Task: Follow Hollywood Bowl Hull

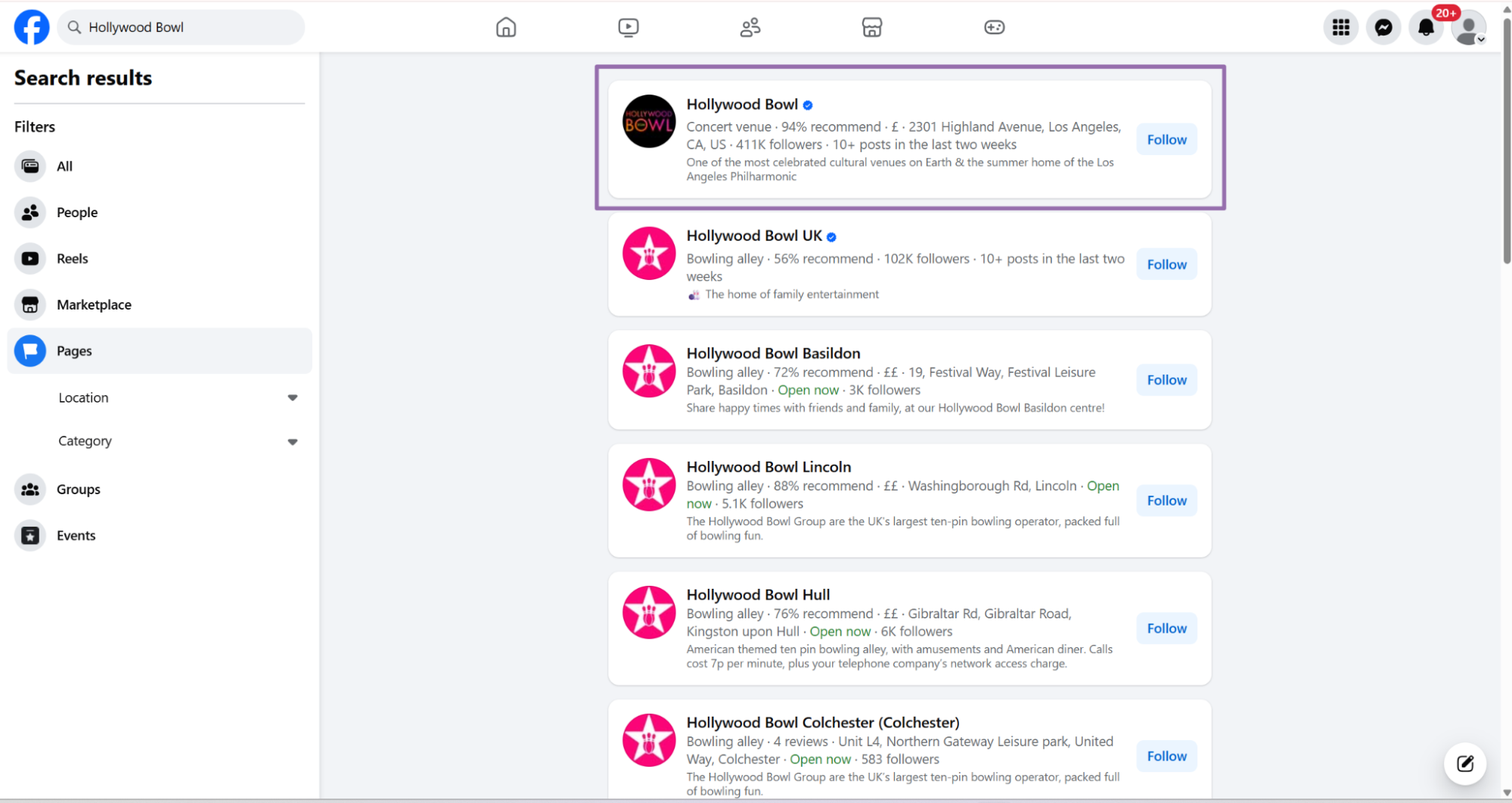Action: click(x=1166, y=628)
